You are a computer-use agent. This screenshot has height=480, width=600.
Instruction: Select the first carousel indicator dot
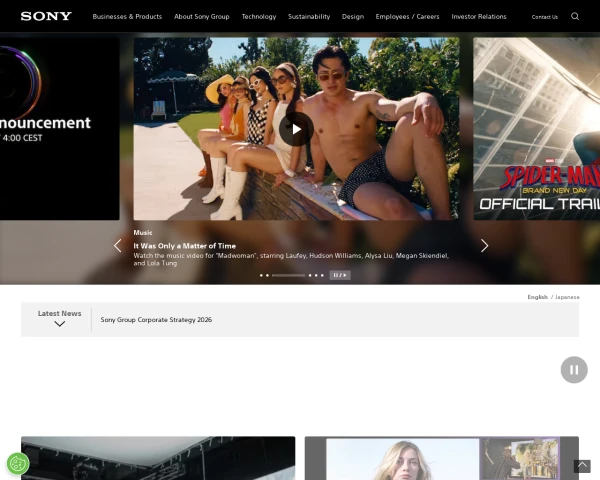tap(261, 275)
